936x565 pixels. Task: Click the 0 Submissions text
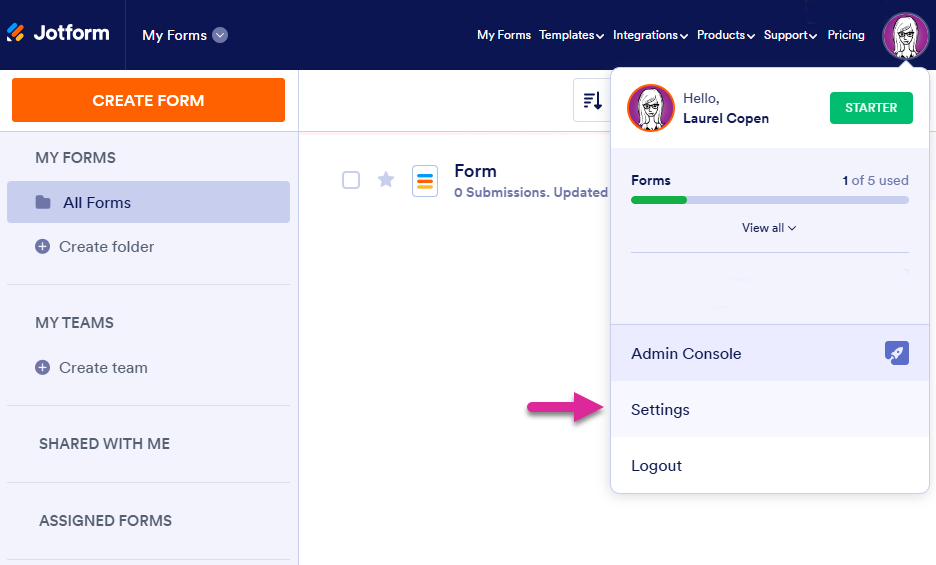(501, 192)
